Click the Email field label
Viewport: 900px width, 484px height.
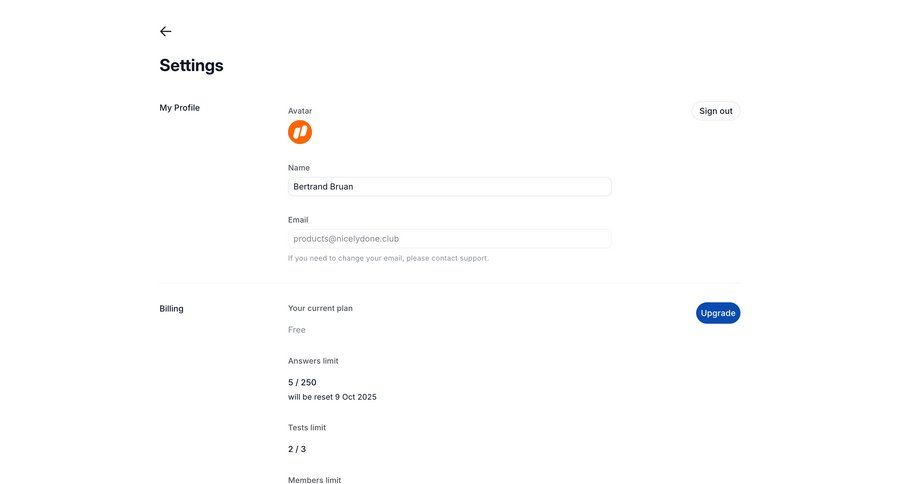tap(298, 220)
